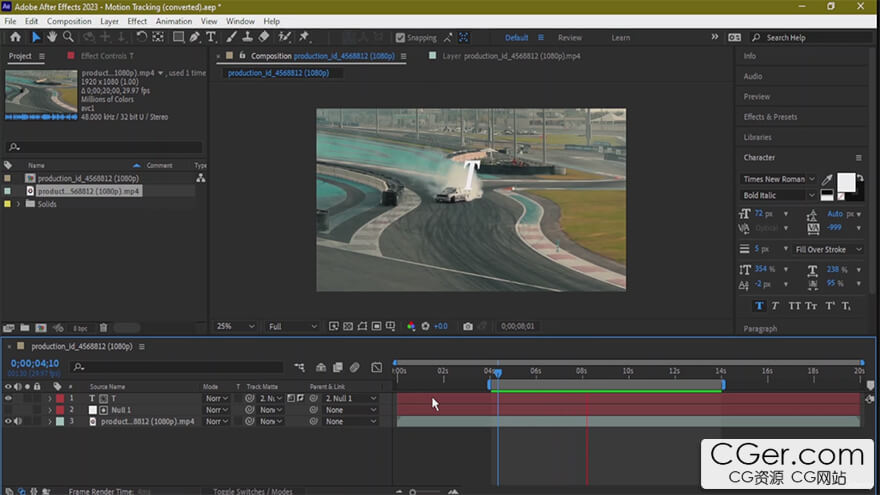The height and width of the screenshot is (495, 880).
Task: Toggle Small Caps in Character panel
Action: tap(811, 306)
